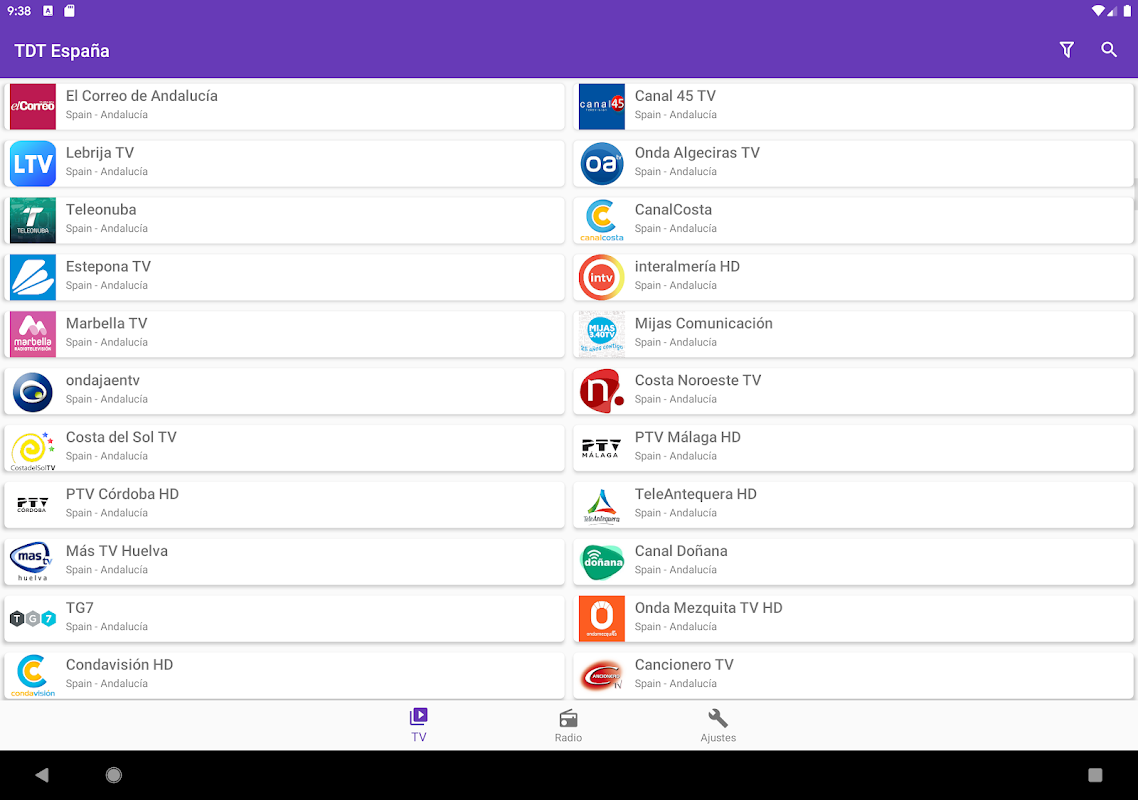Open Costa Noroeste TV
Screen dimensions: 1138x800
click(854, 391)
